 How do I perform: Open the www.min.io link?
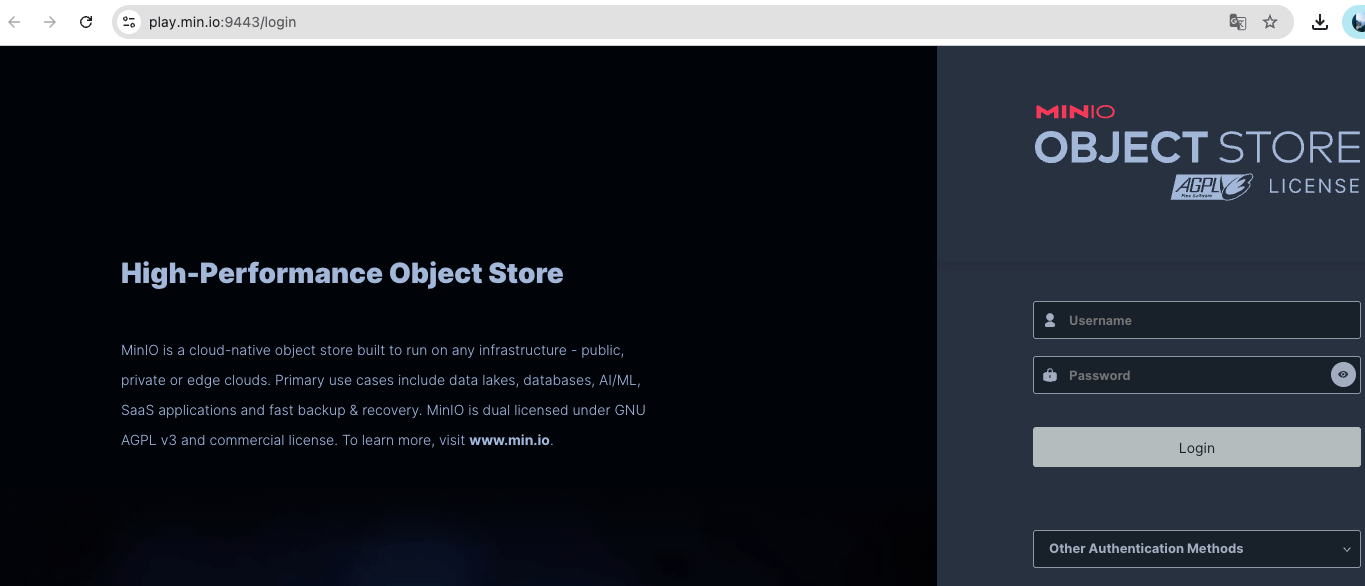(509, 440)
